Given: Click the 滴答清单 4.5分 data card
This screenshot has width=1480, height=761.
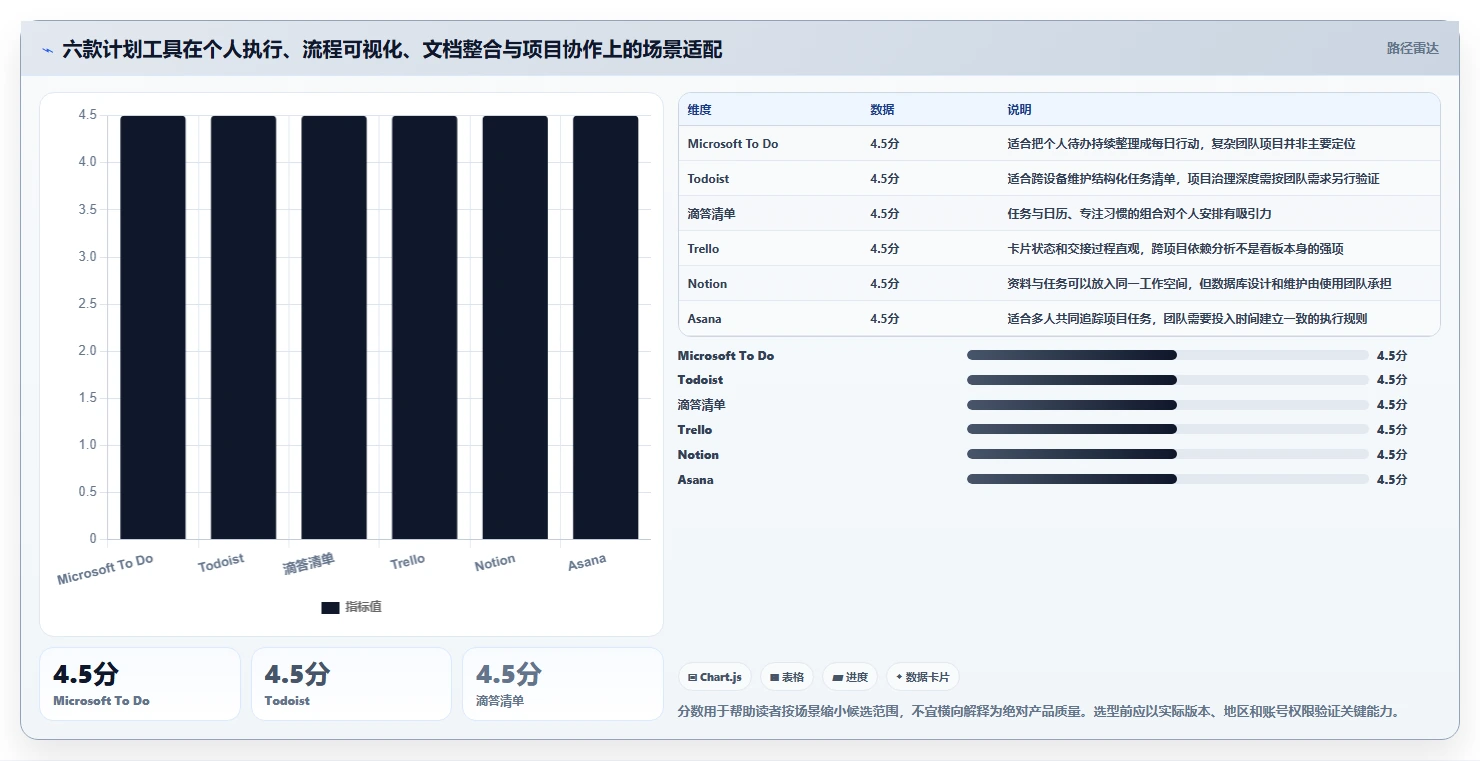Looking at the screenshot, I should pos(563,684).
